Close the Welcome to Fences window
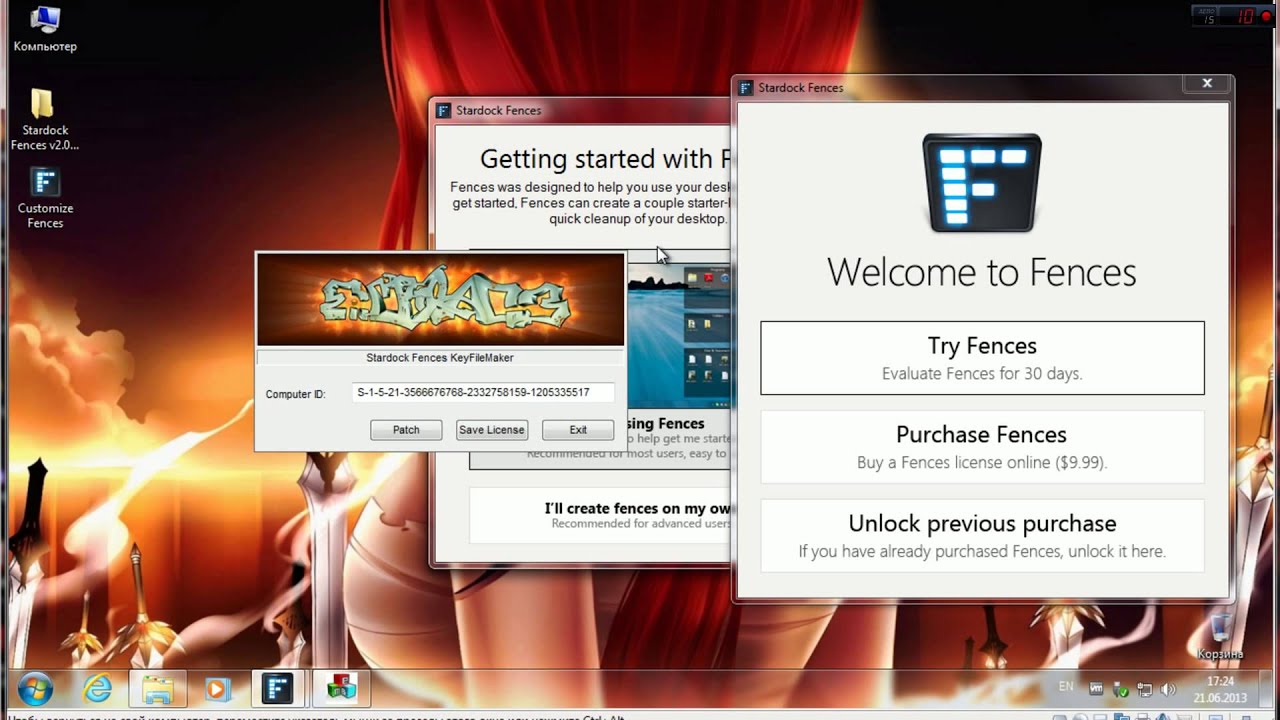Screen dimensions: 1280x720 pos(1207,84)
